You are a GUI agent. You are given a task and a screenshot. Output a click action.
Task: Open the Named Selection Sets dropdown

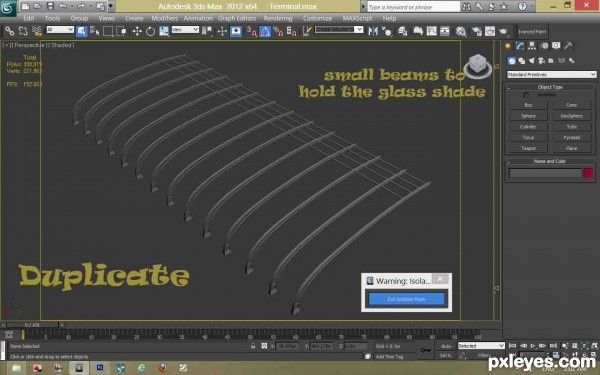click(x=339, y=29)
